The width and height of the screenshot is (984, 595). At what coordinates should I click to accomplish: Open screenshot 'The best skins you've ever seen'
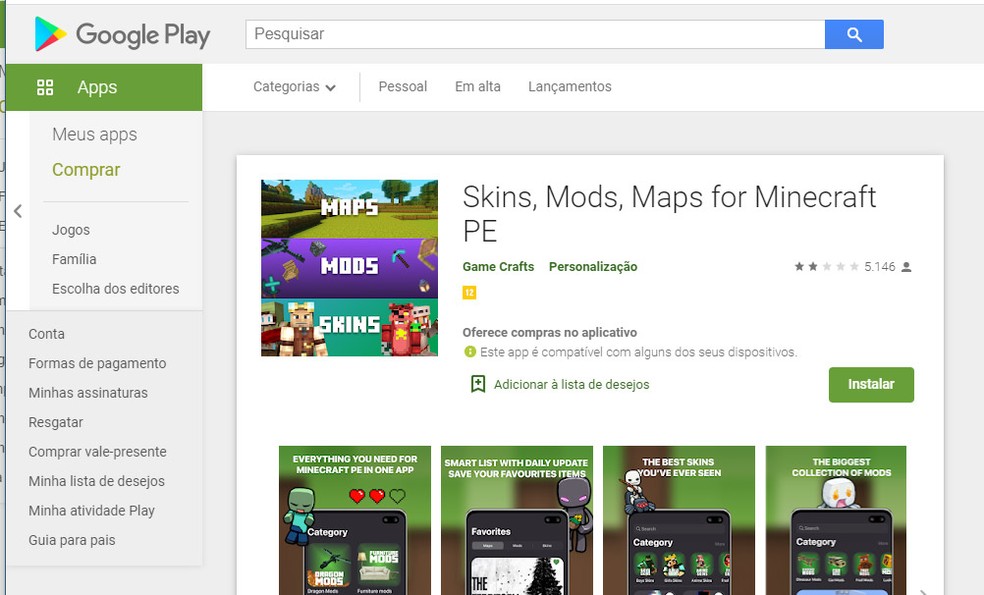(x=678, y=520)
